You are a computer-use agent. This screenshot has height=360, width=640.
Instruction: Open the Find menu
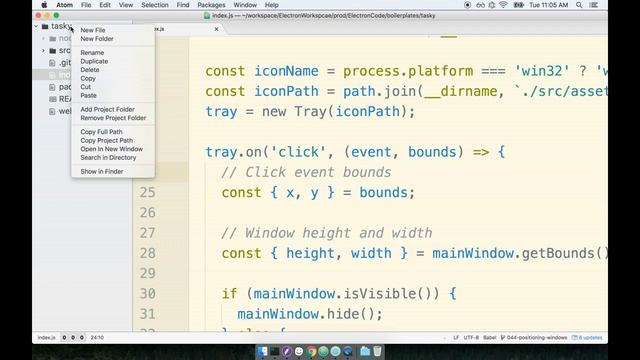(183, 5)
